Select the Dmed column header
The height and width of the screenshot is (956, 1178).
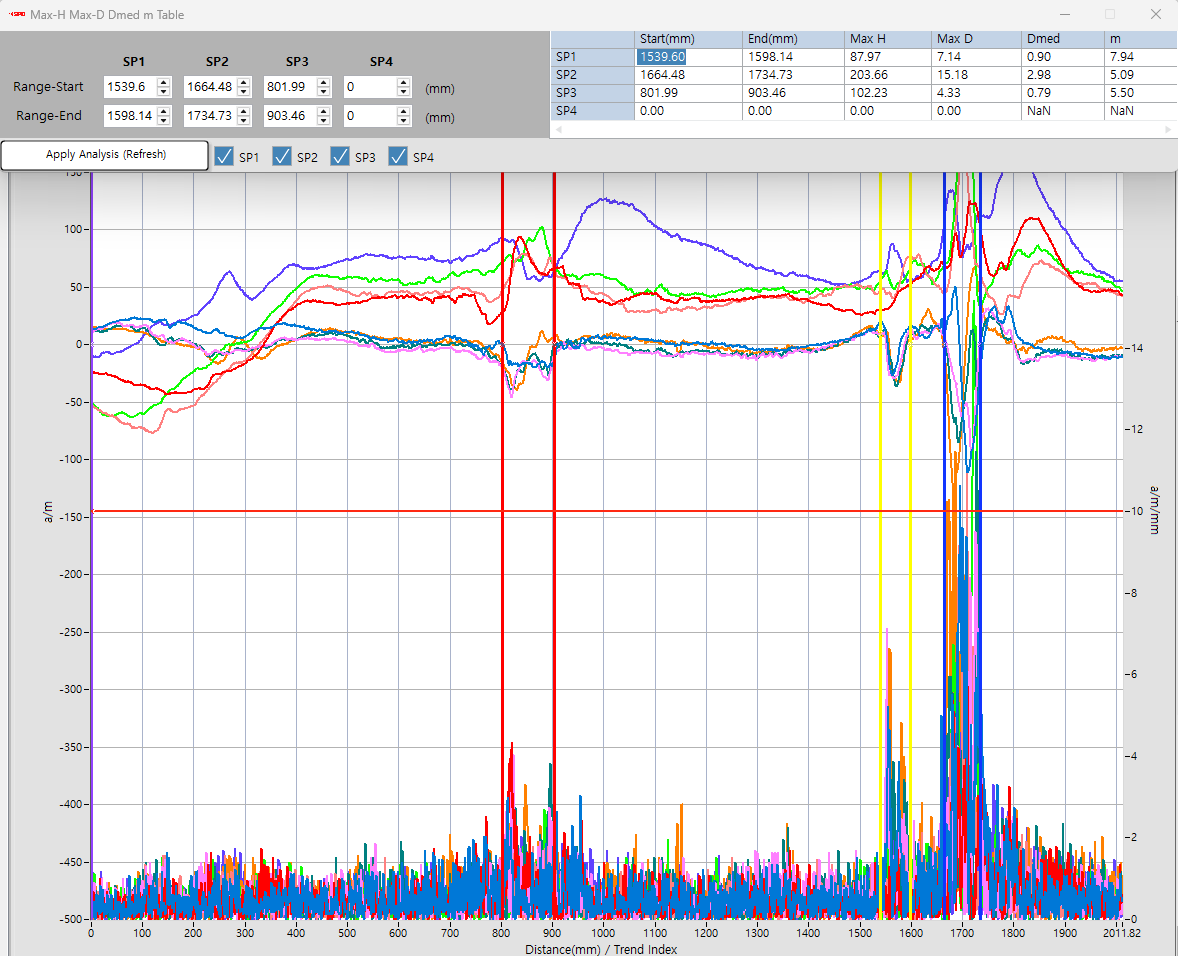click(x=1060, y=39)
